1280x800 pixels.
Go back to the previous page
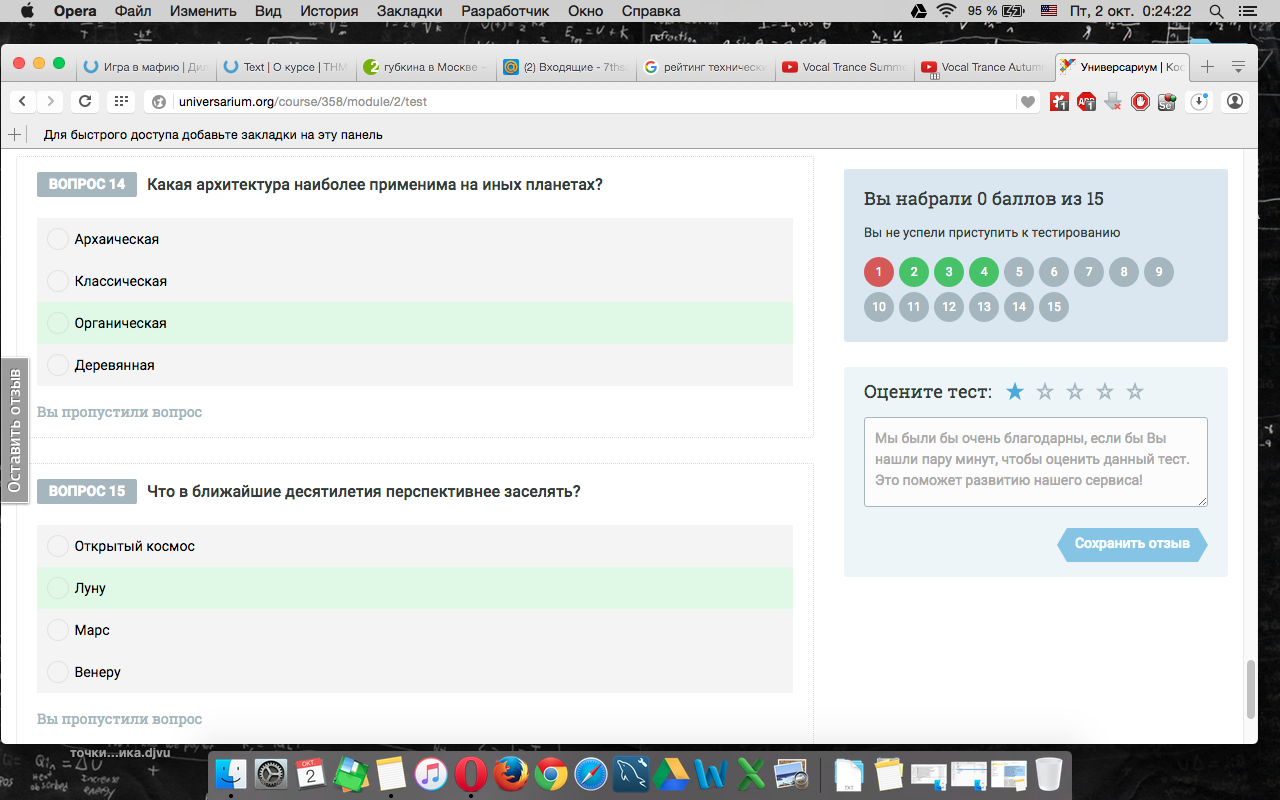22,101
